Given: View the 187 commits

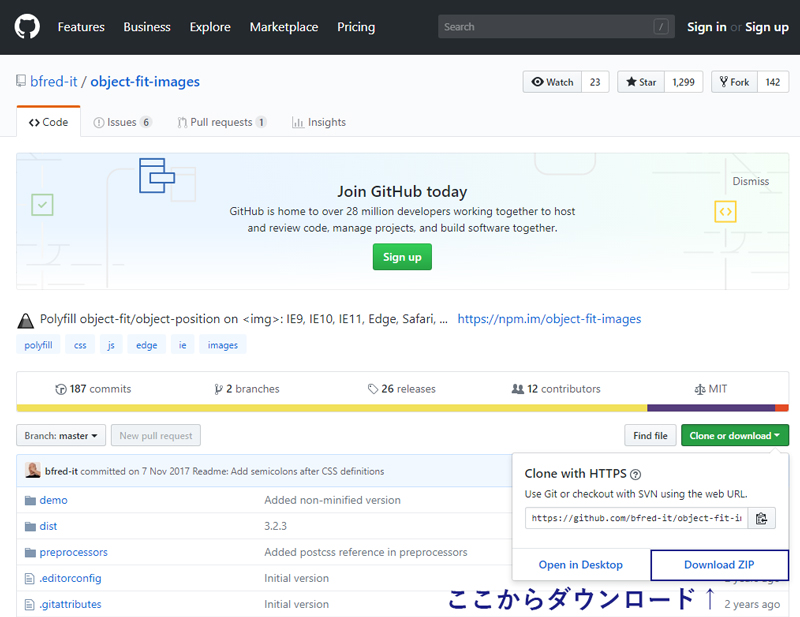Looking at the screenshot, I should point(93,389).
